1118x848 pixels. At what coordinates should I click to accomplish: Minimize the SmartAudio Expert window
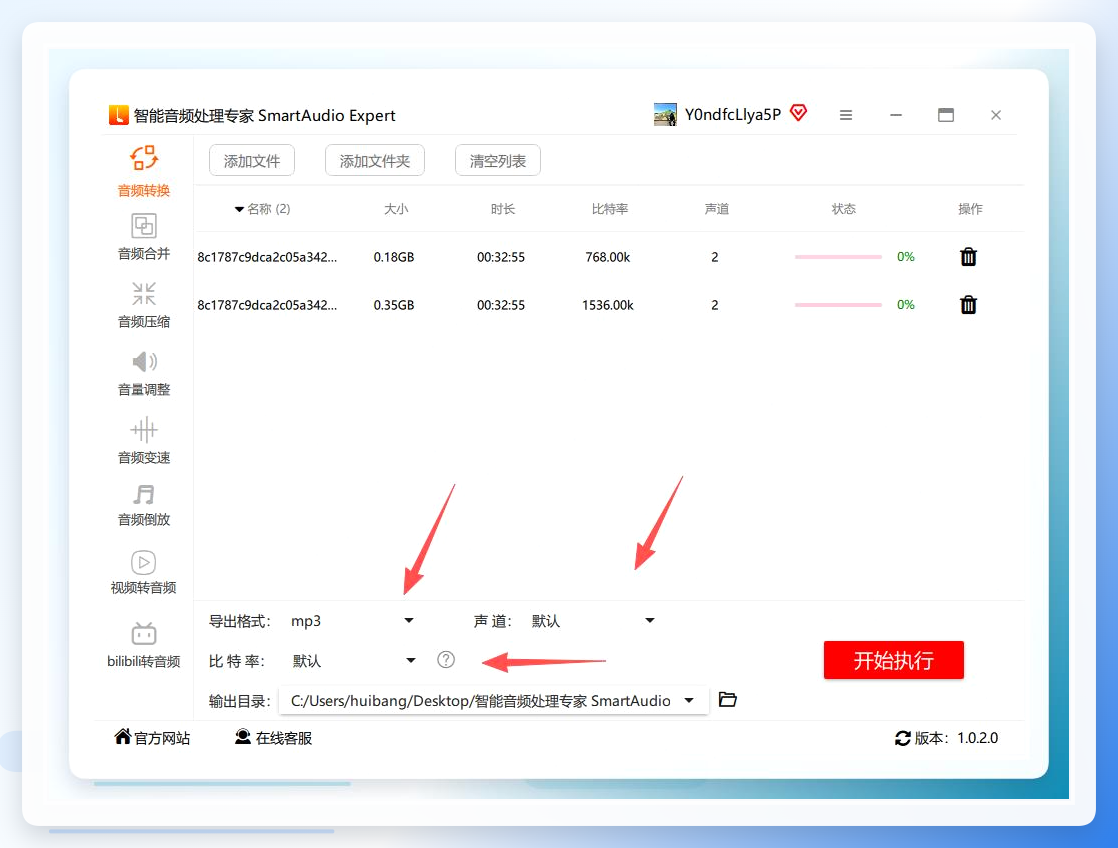896,115
